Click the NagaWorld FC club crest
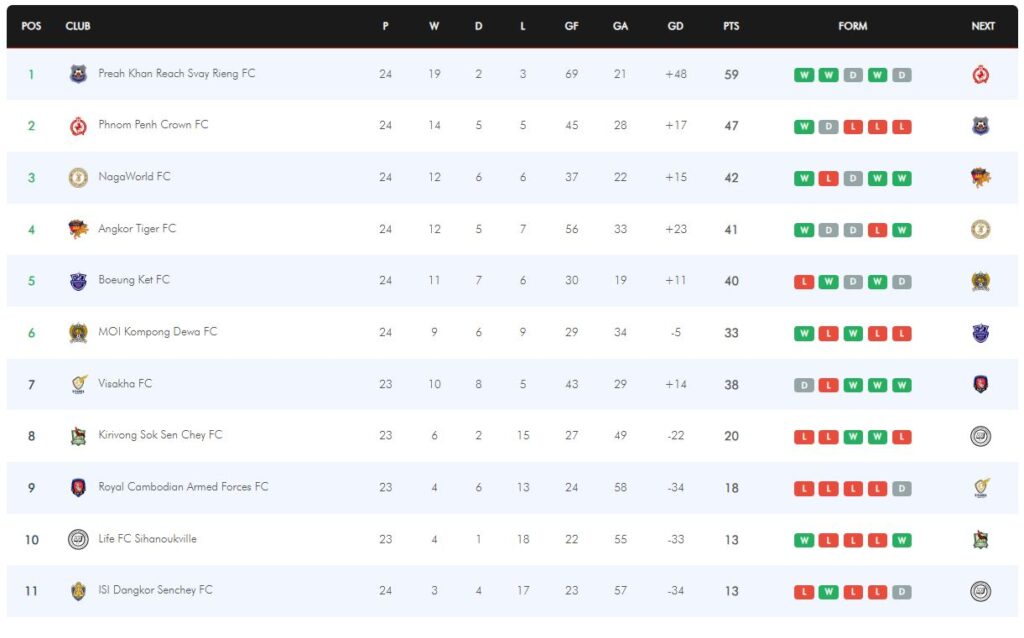 coord(78,178)
